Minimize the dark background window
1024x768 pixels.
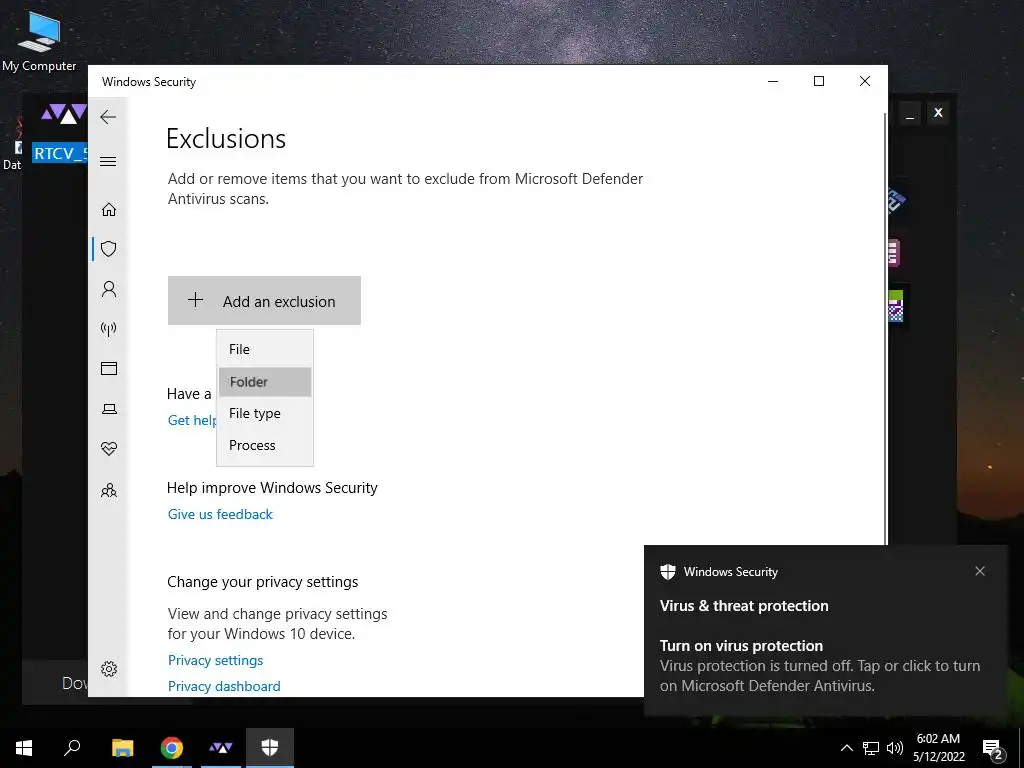point(910,113)
